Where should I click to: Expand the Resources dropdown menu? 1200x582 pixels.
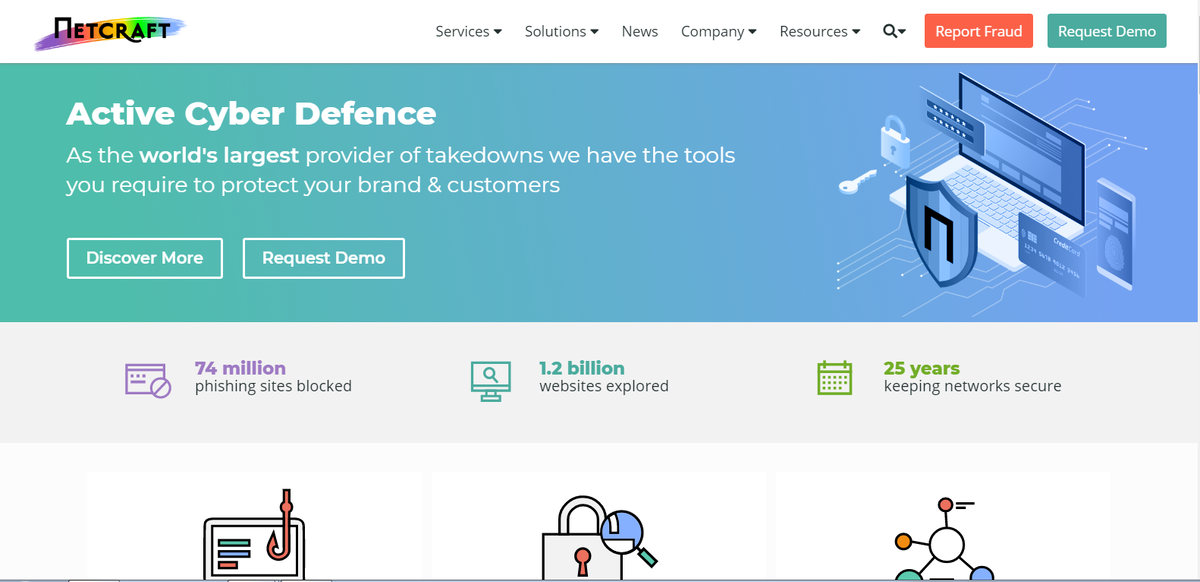pyautogui.click(x=820, y=31)
